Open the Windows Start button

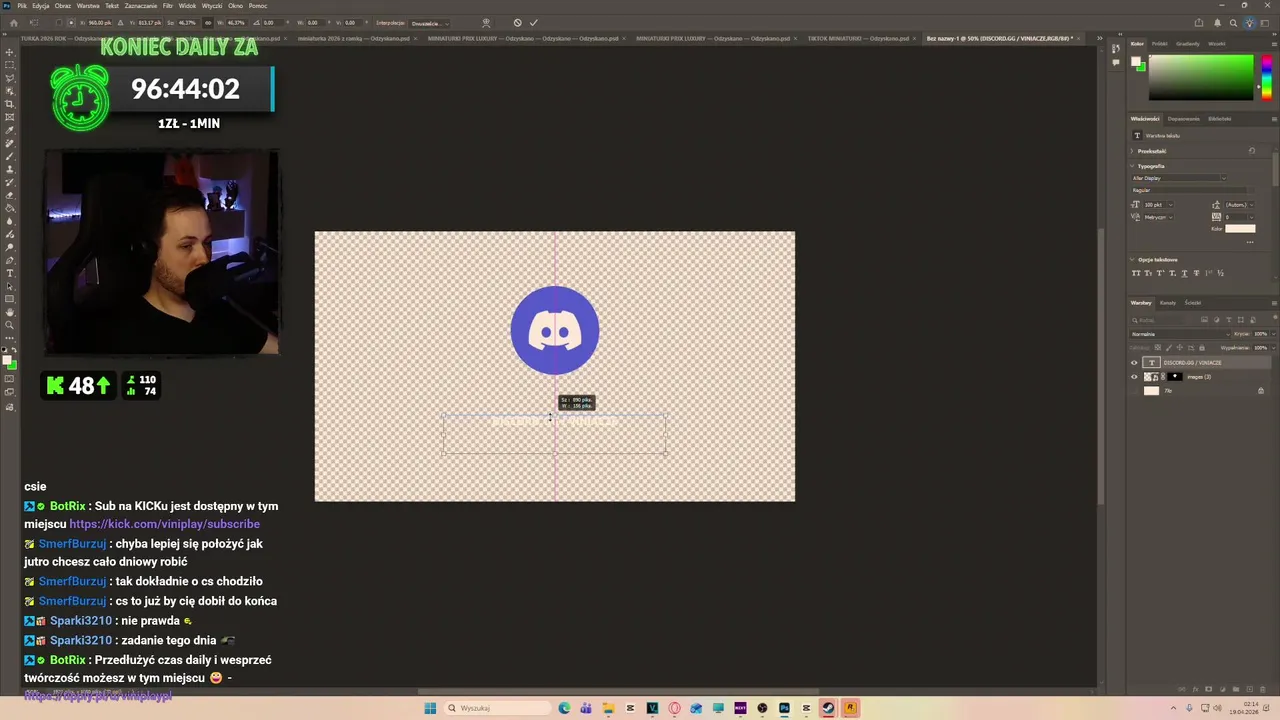pyautogui.click(x=430, y=708)
